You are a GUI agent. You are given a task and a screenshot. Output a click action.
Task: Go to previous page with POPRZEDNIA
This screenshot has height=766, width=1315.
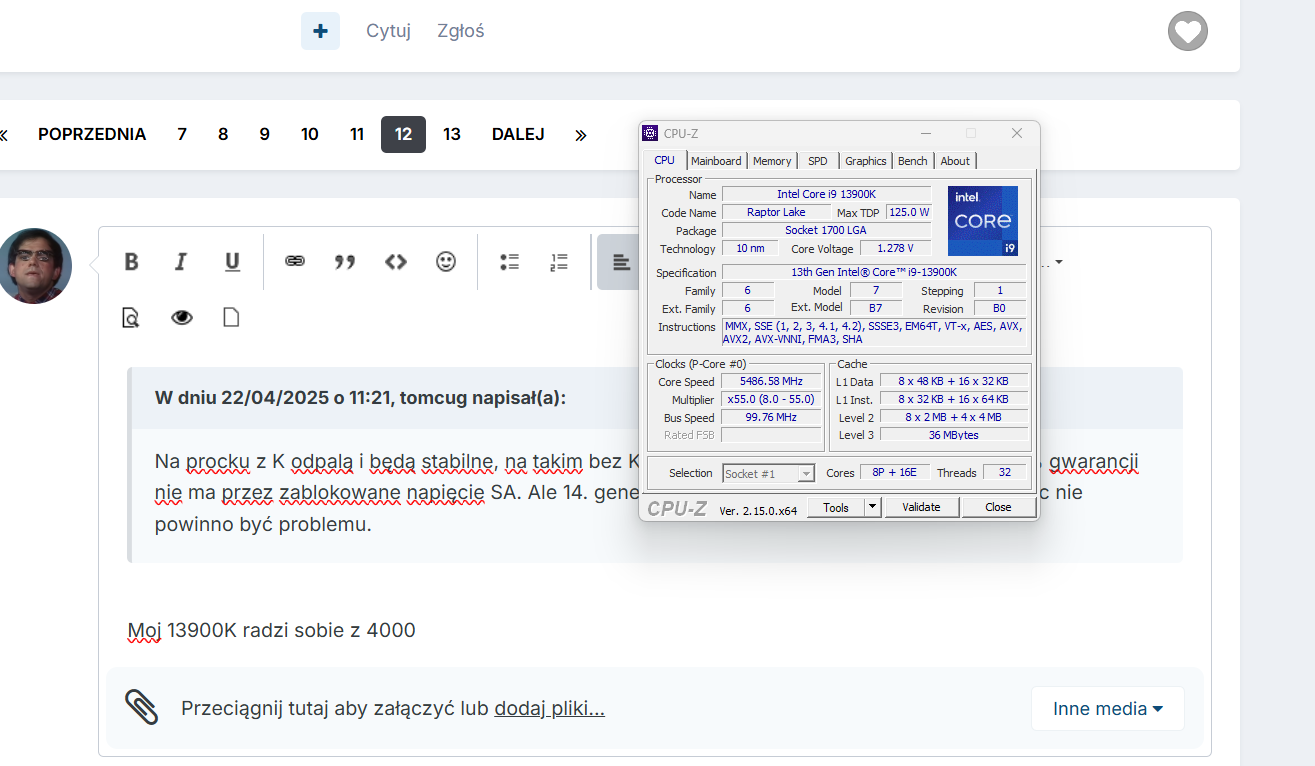92,134
